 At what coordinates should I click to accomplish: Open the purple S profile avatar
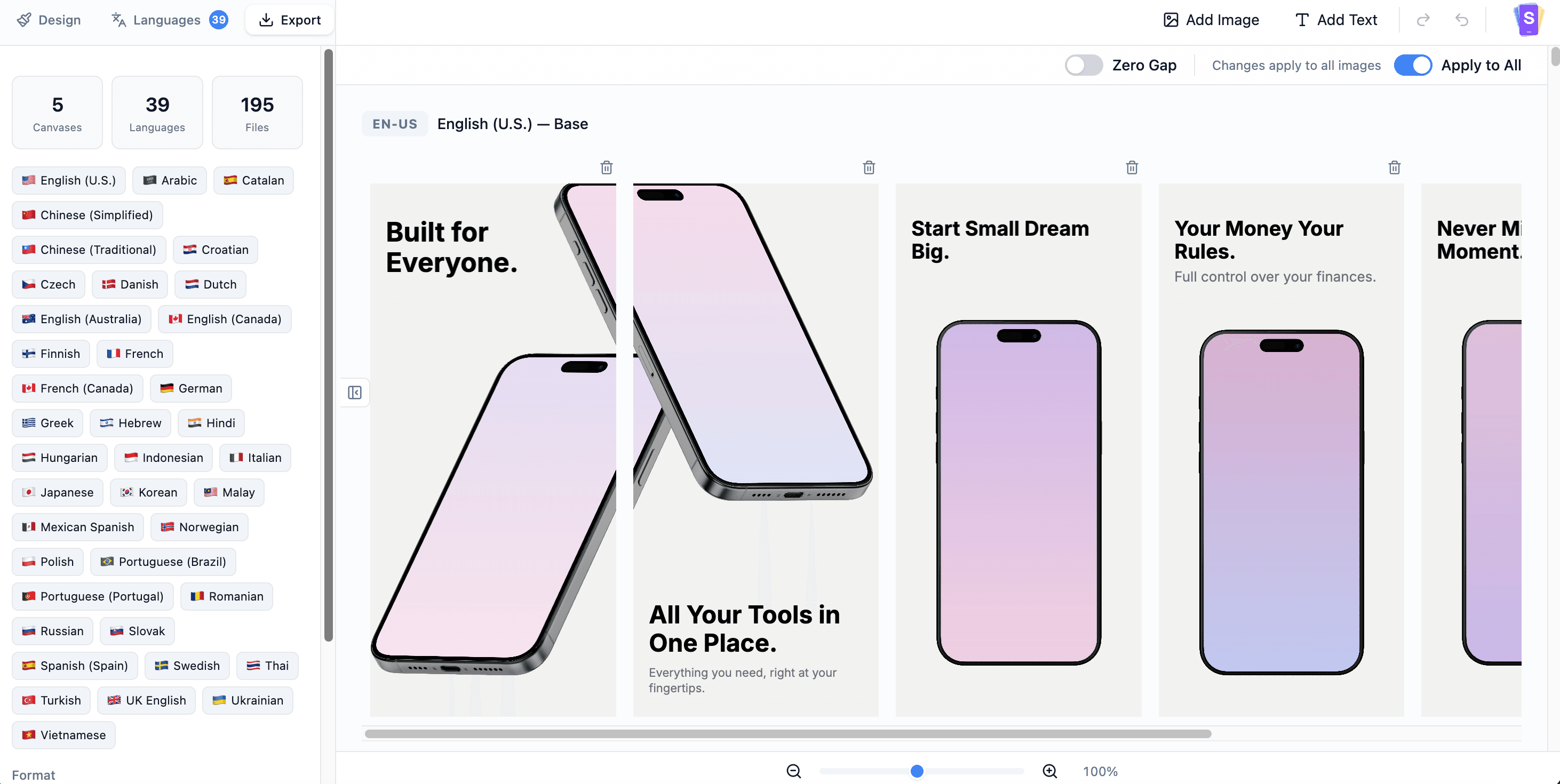[1528, 19]
